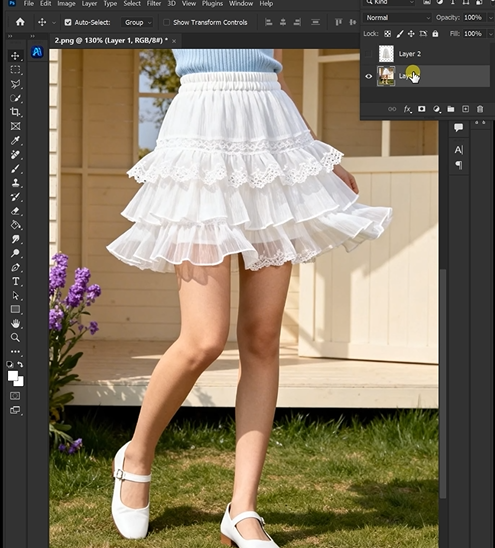This screenshot has height=548, width=495.
Task: Open the Auto-Select Group dropdown
Action: point(137,22)
